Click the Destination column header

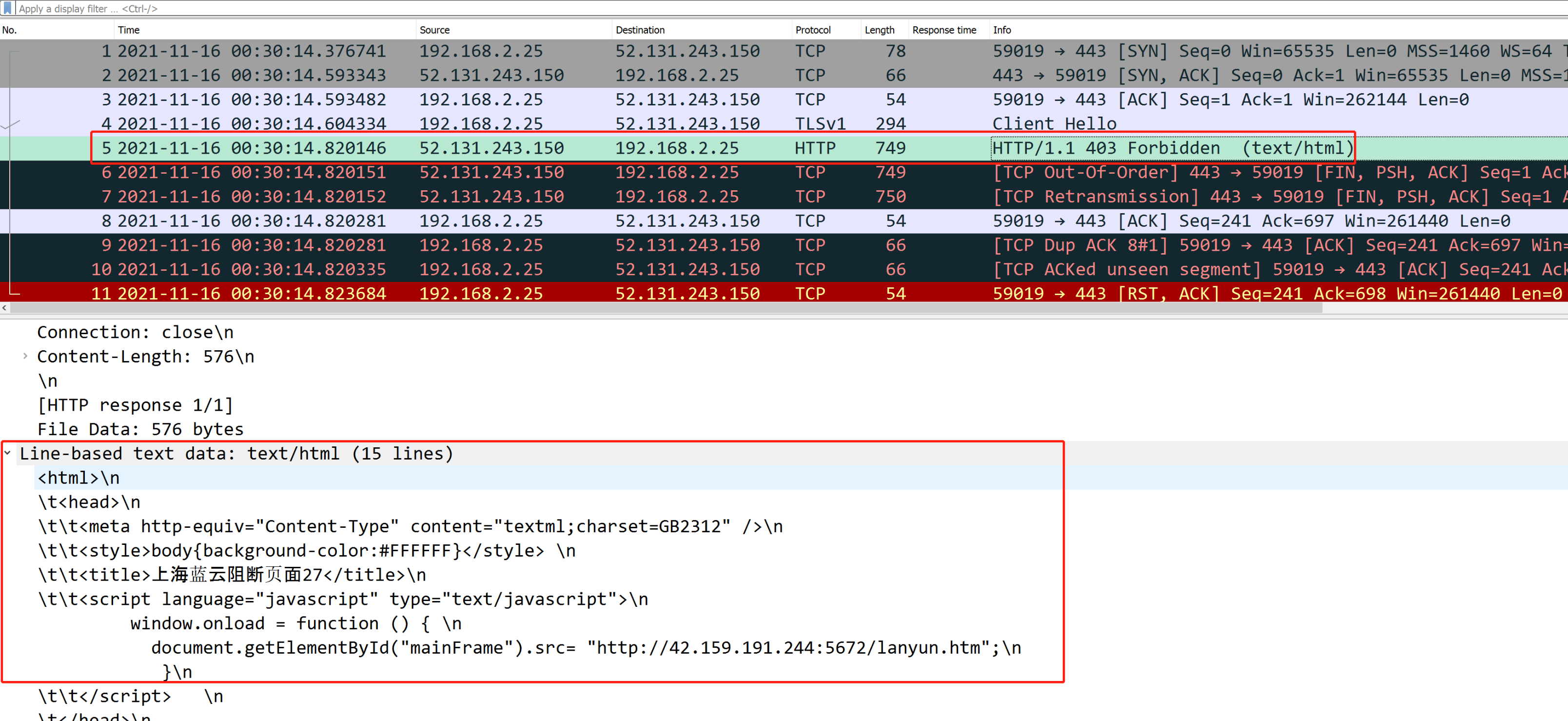640,30
